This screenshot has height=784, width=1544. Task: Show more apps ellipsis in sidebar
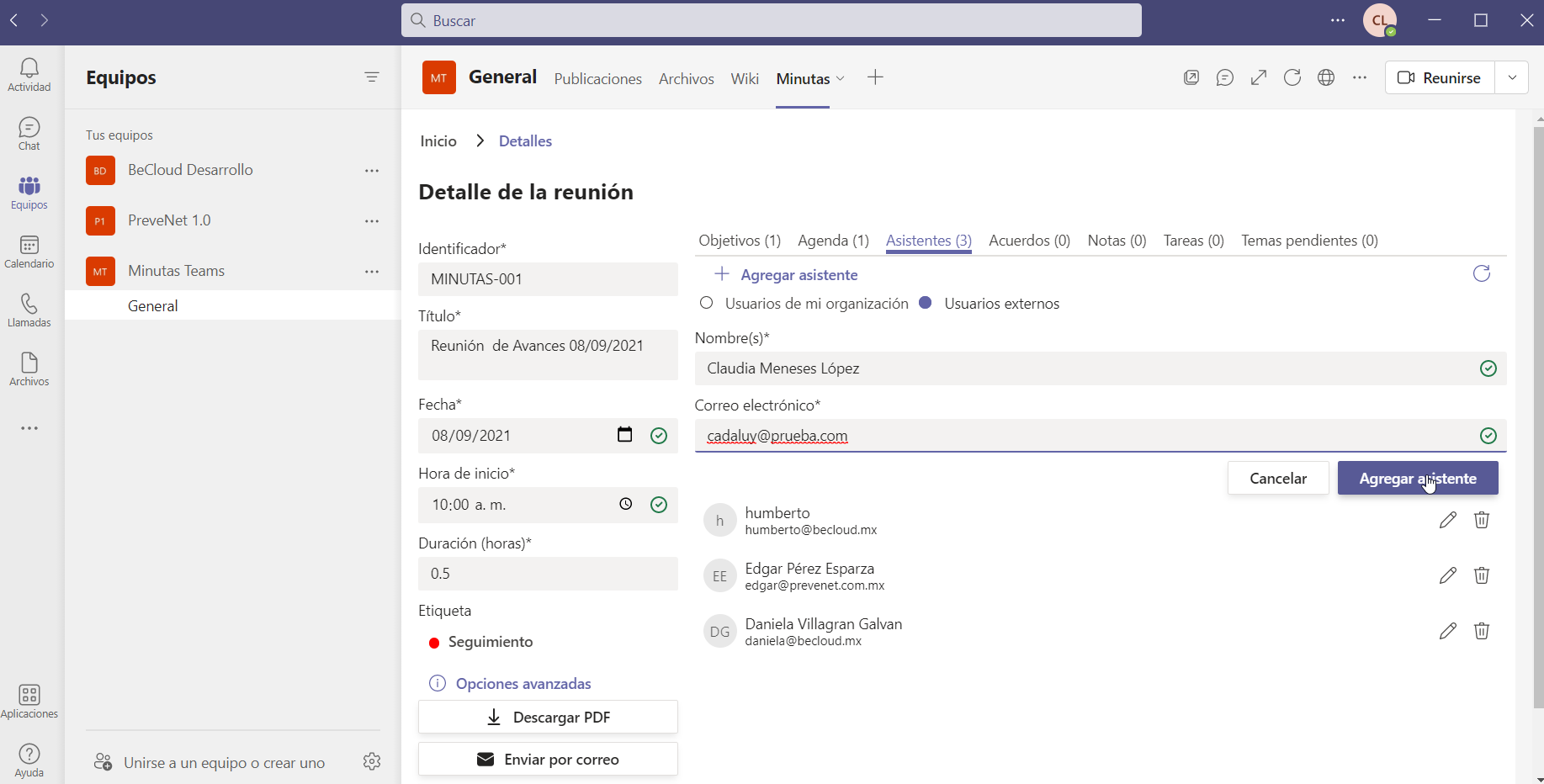[29, 428]
